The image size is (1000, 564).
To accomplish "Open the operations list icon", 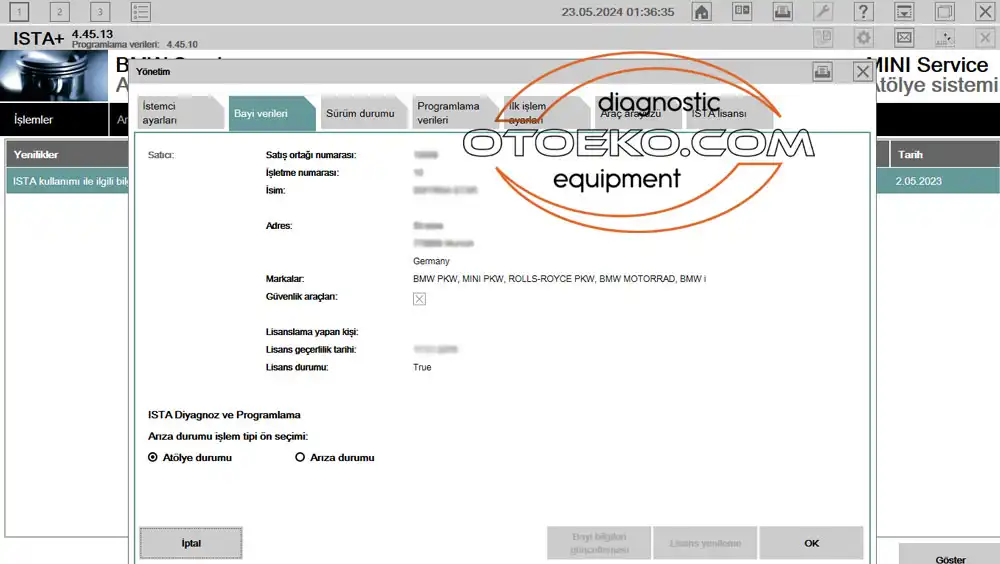I will tap(140, 11).
